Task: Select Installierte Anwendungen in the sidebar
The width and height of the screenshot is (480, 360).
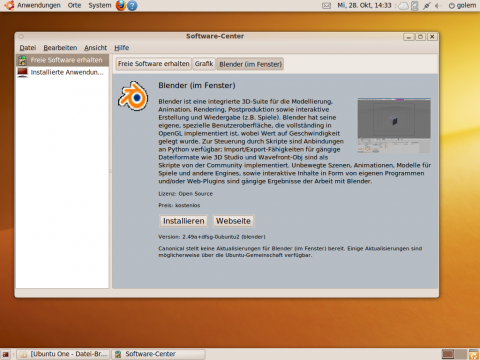Action: point(62,72)
